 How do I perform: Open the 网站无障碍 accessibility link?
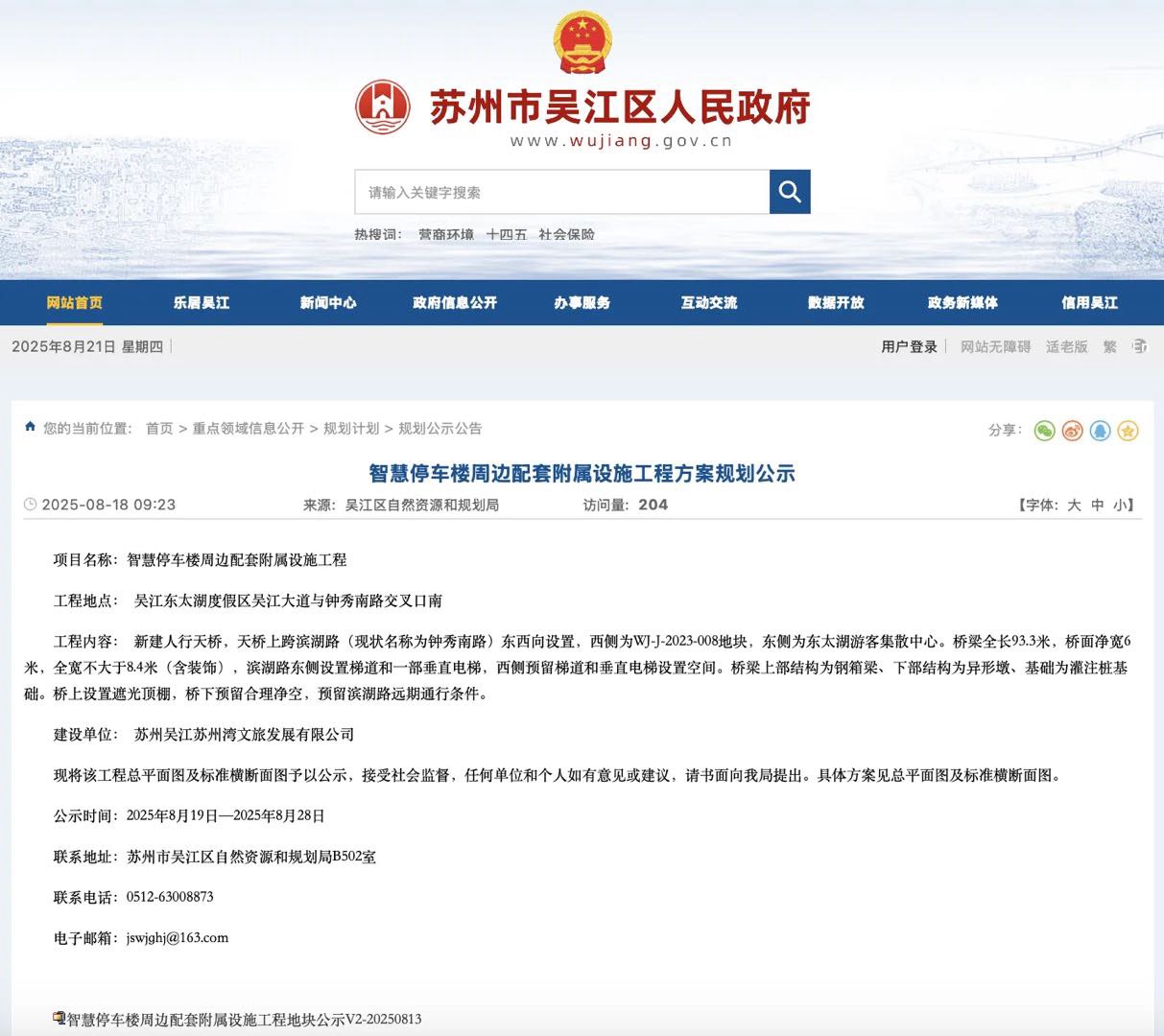pos(996,346)
